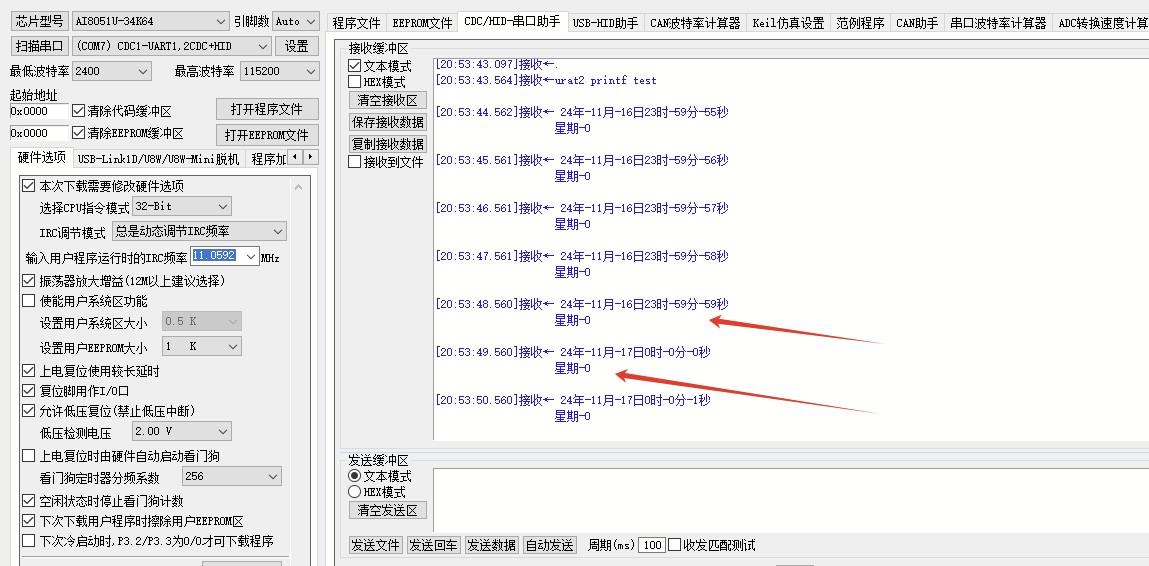Enable receive buffer 文本模式 checkbox
Image resolution: width=1149 pixels, height=566 pixels.
(355, 66)
